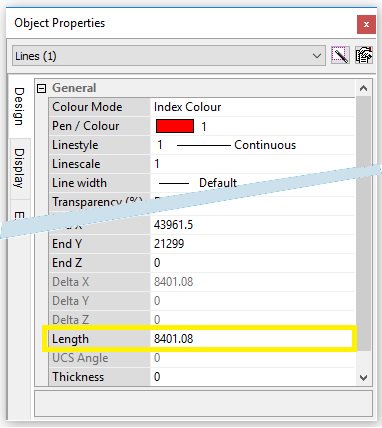The image size is (382, 428).
Task: Click the quick select wand icon
Action: coord(340,55)
